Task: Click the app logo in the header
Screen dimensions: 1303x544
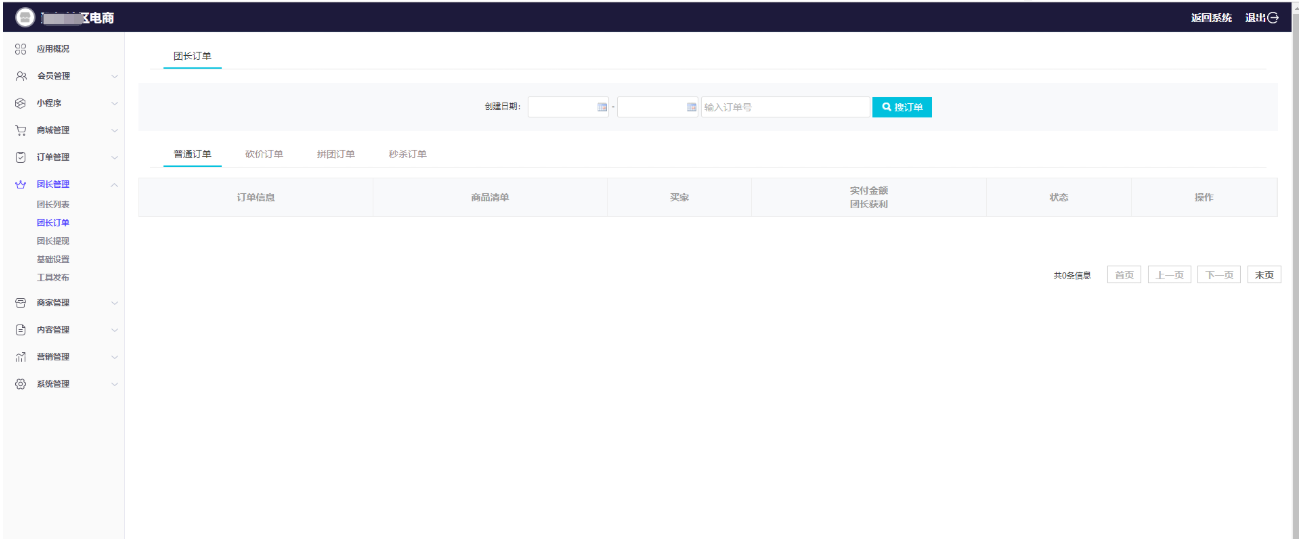Action: [25, 17]
